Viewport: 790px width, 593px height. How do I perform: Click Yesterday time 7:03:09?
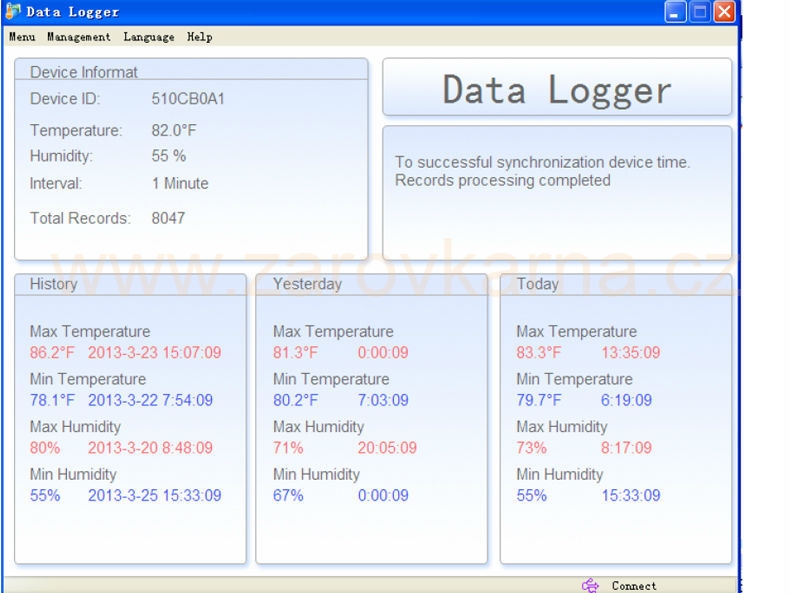click(x=383, y=401)
